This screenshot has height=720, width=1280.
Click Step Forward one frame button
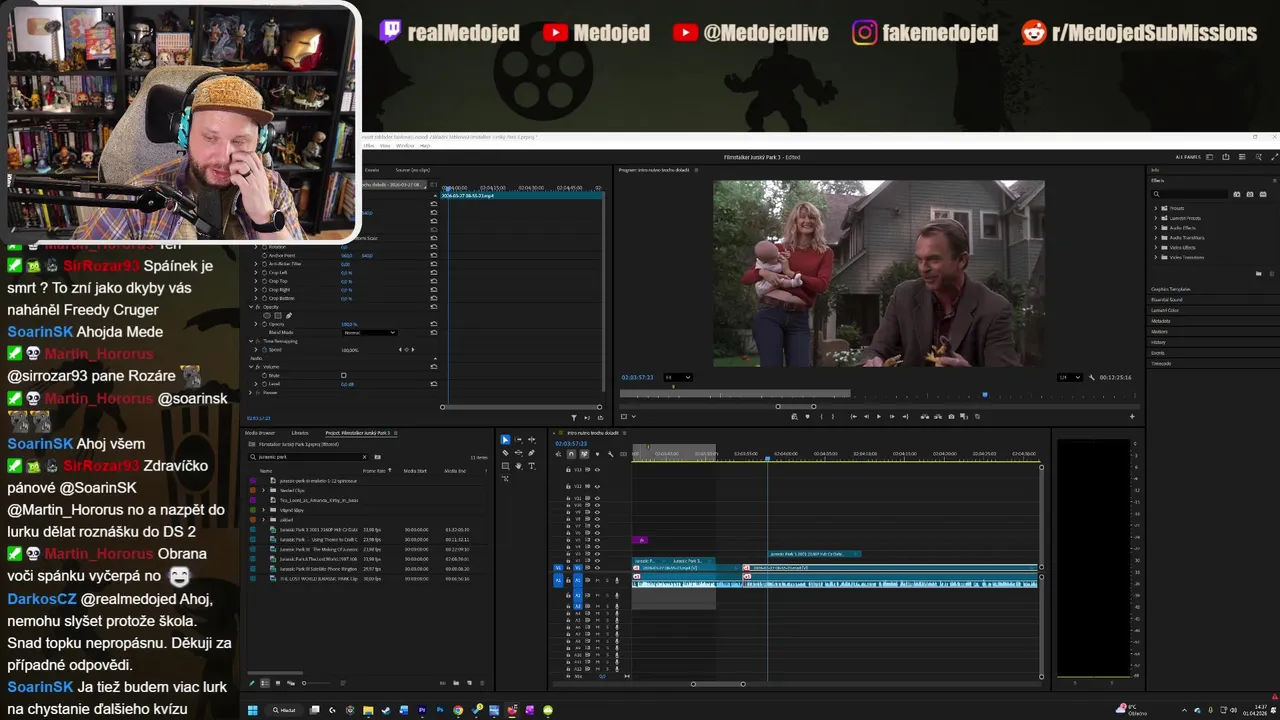(x=892, y=416)
